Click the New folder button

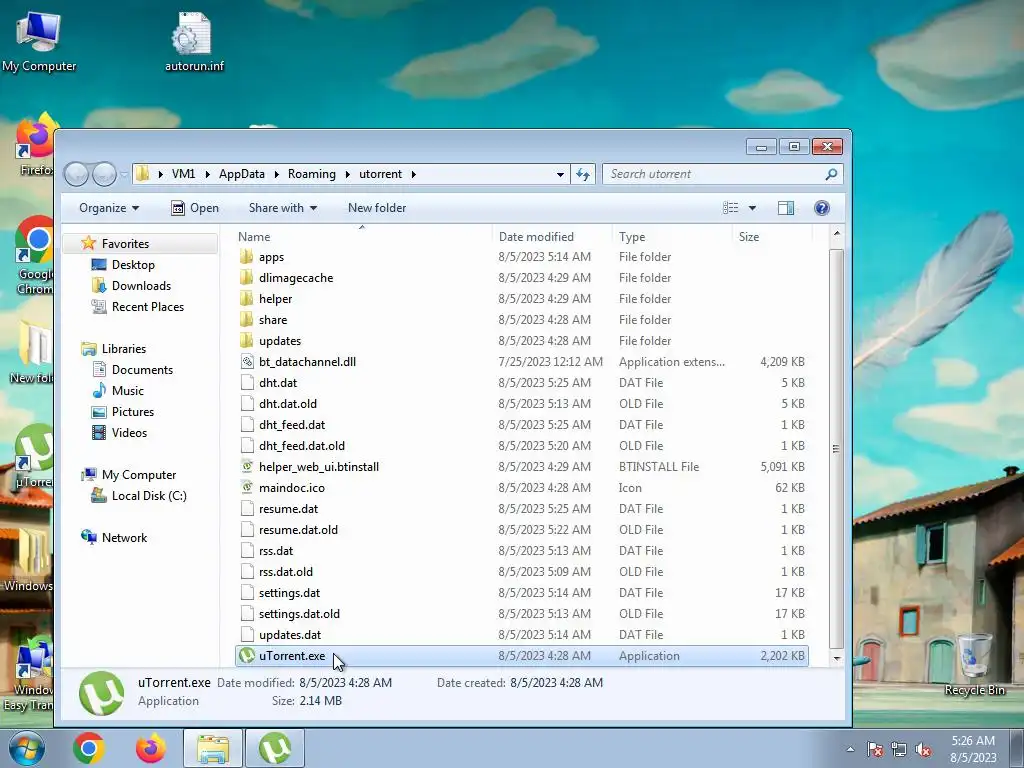click(x=377, y=208)
